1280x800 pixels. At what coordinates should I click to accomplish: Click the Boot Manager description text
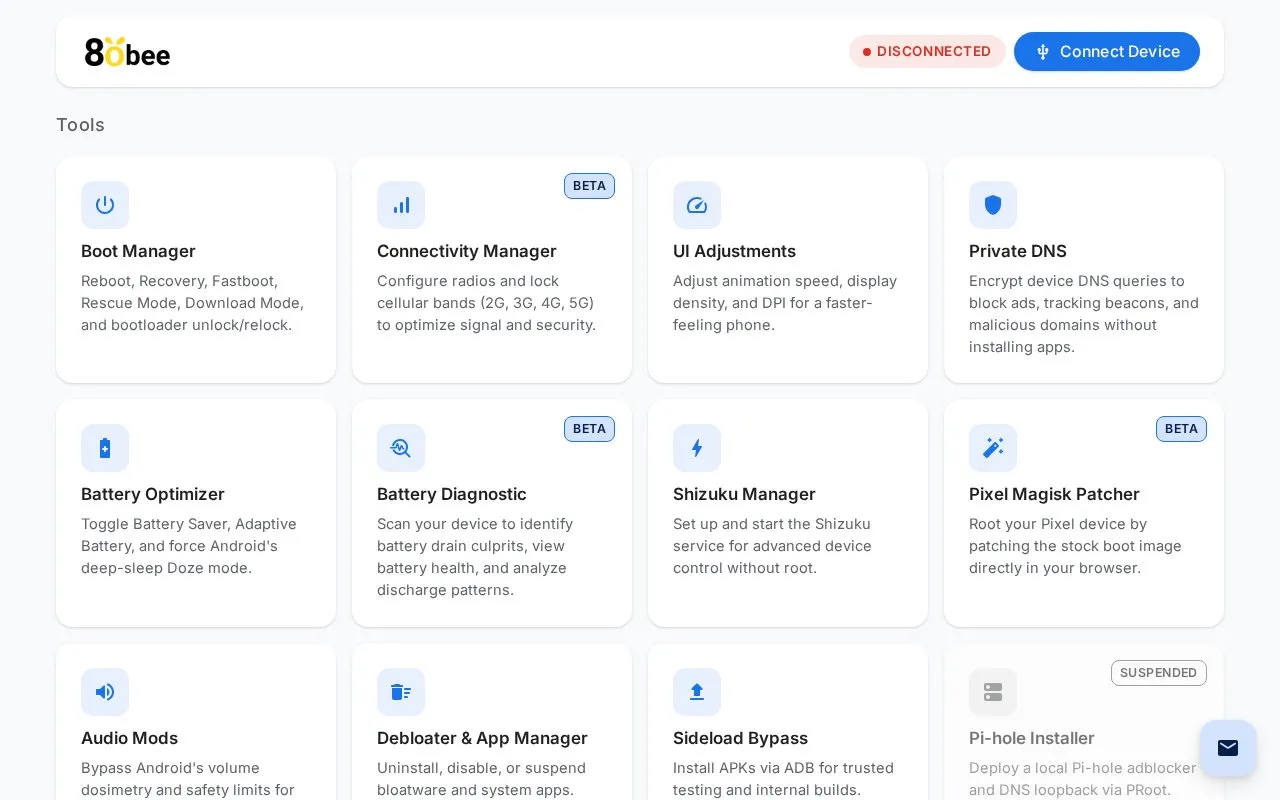[x=193, y=303]
